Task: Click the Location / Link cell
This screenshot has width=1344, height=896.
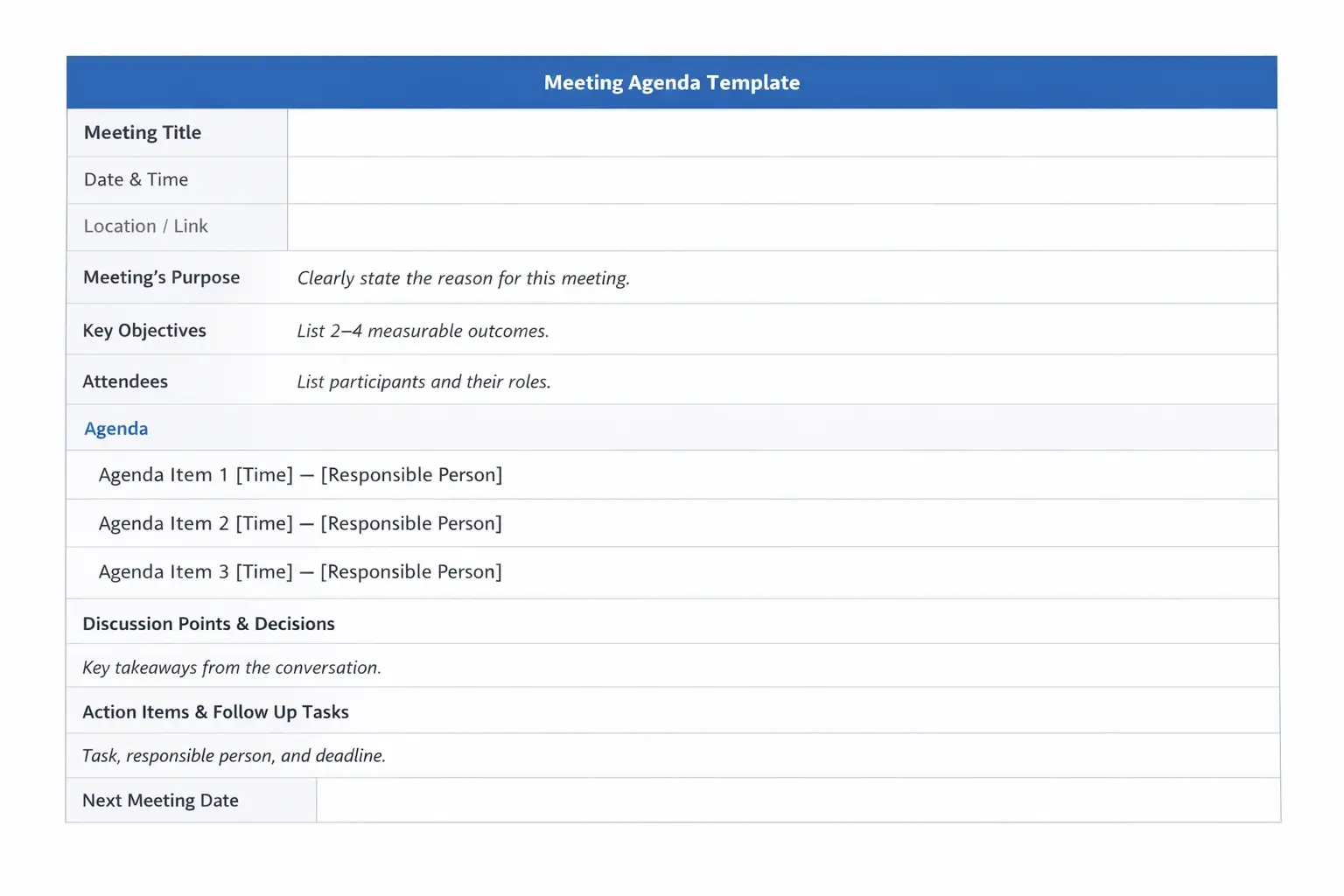Action: coord(781,227)
